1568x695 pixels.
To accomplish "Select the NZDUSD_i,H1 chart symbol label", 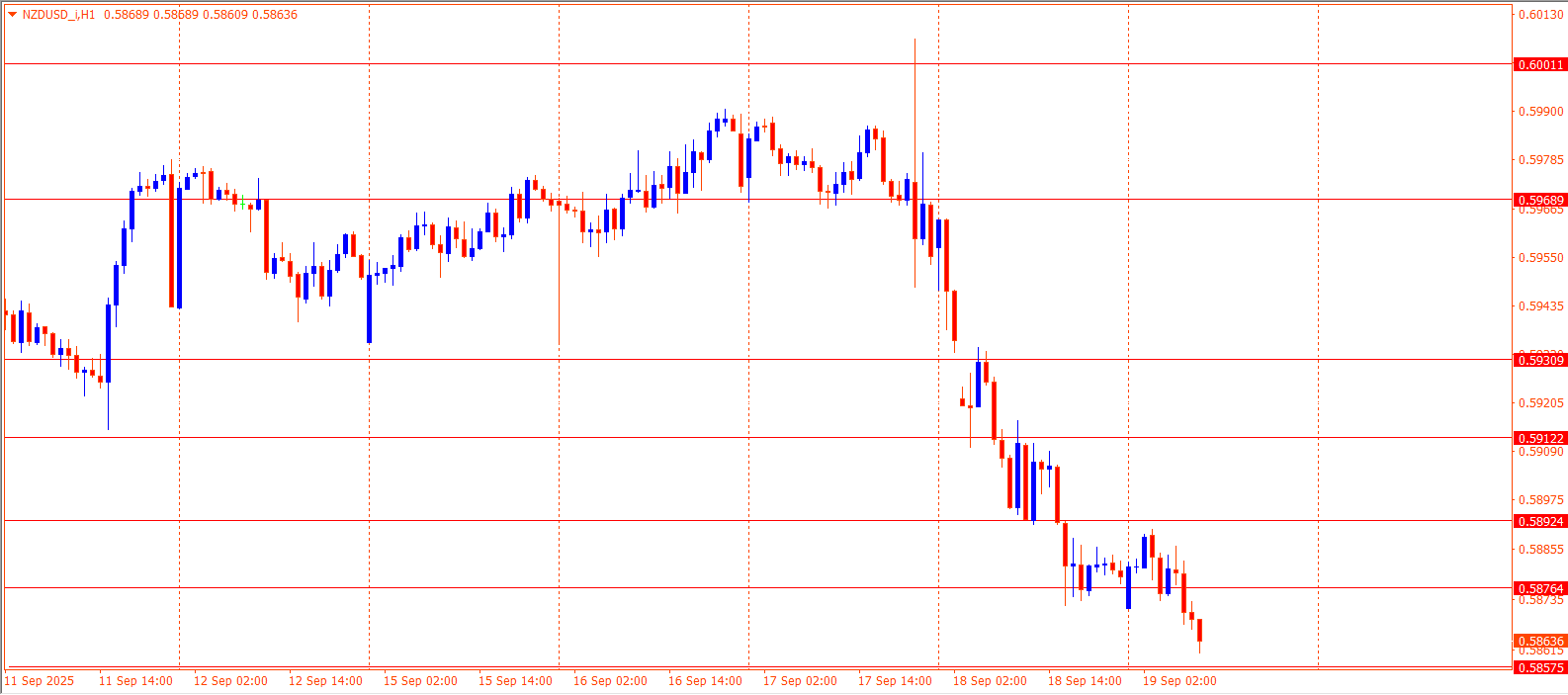I will (x=58, y=15).
